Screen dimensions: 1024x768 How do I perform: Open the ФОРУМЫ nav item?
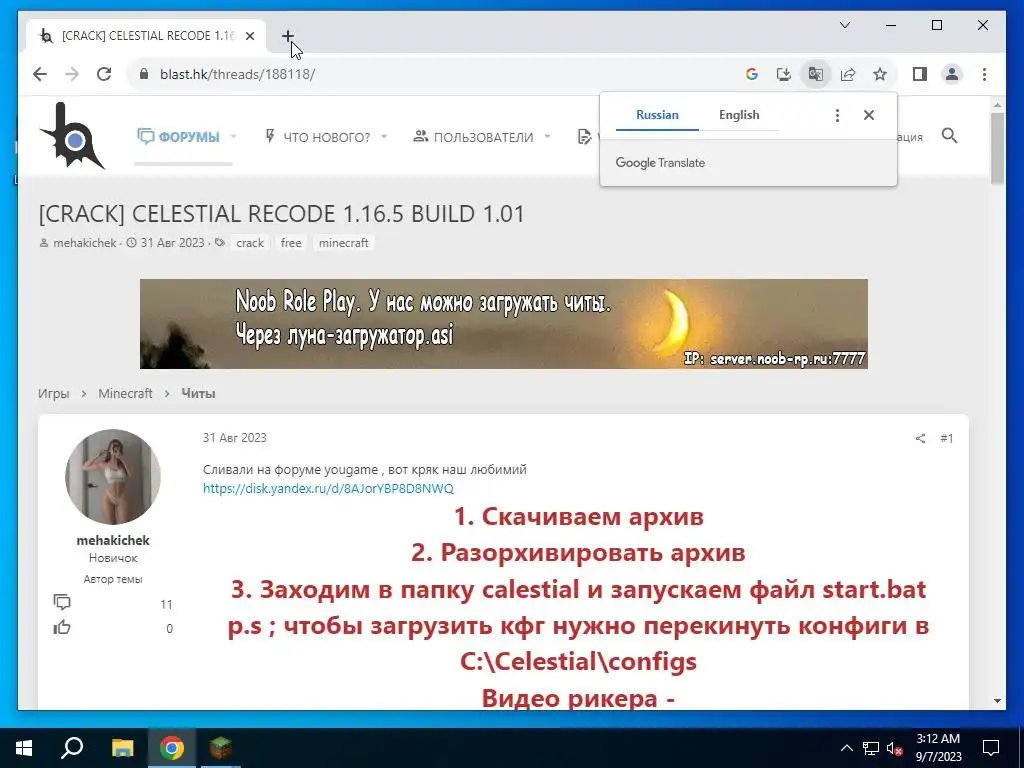pyautogui.click(x=178, y=137)
